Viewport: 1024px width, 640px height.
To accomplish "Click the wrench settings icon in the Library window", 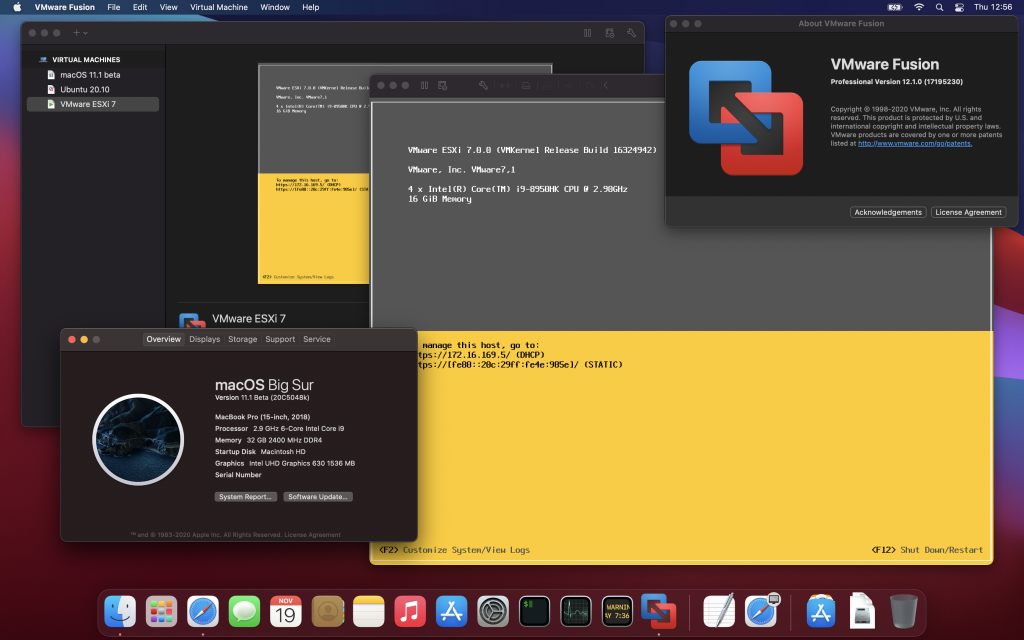I will tap(631, 33).
